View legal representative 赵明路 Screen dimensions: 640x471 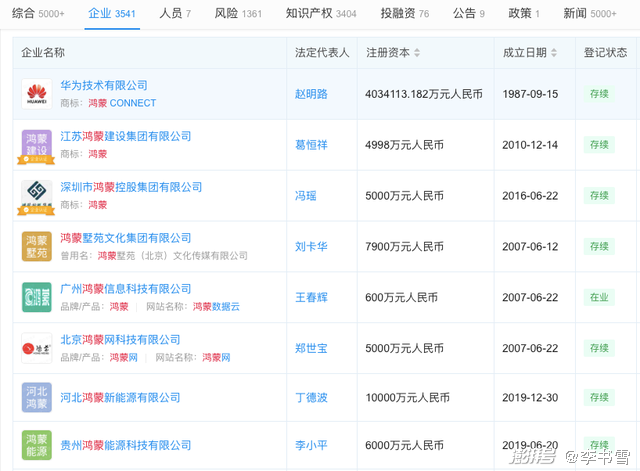pyautogui.click(x=311, y=94)
